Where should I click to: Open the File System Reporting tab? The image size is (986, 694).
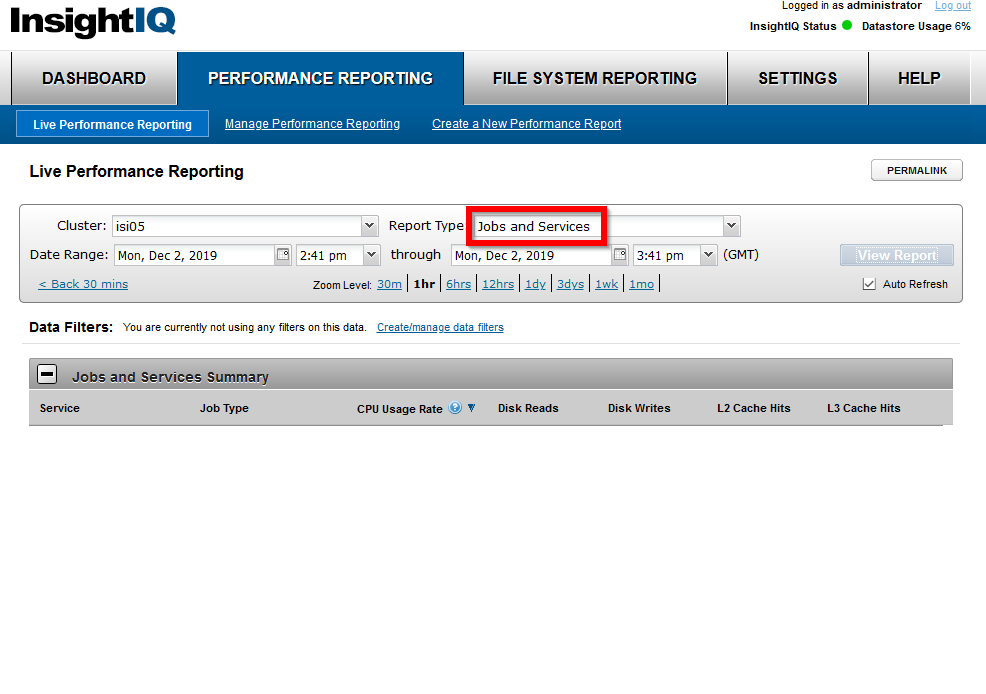coord(595,78)
